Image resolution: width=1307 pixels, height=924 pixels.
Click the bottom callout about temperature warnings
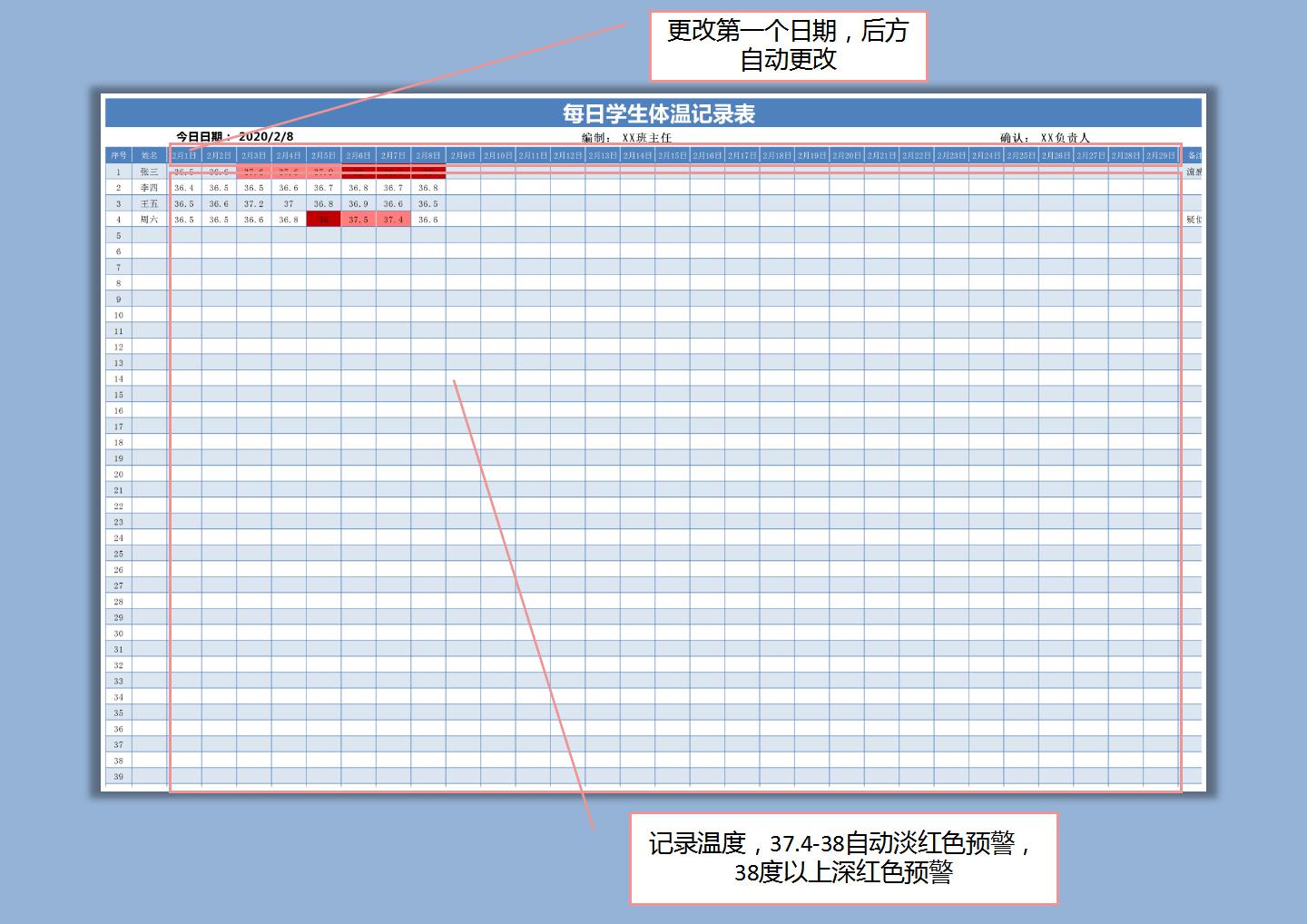(843, 858)
